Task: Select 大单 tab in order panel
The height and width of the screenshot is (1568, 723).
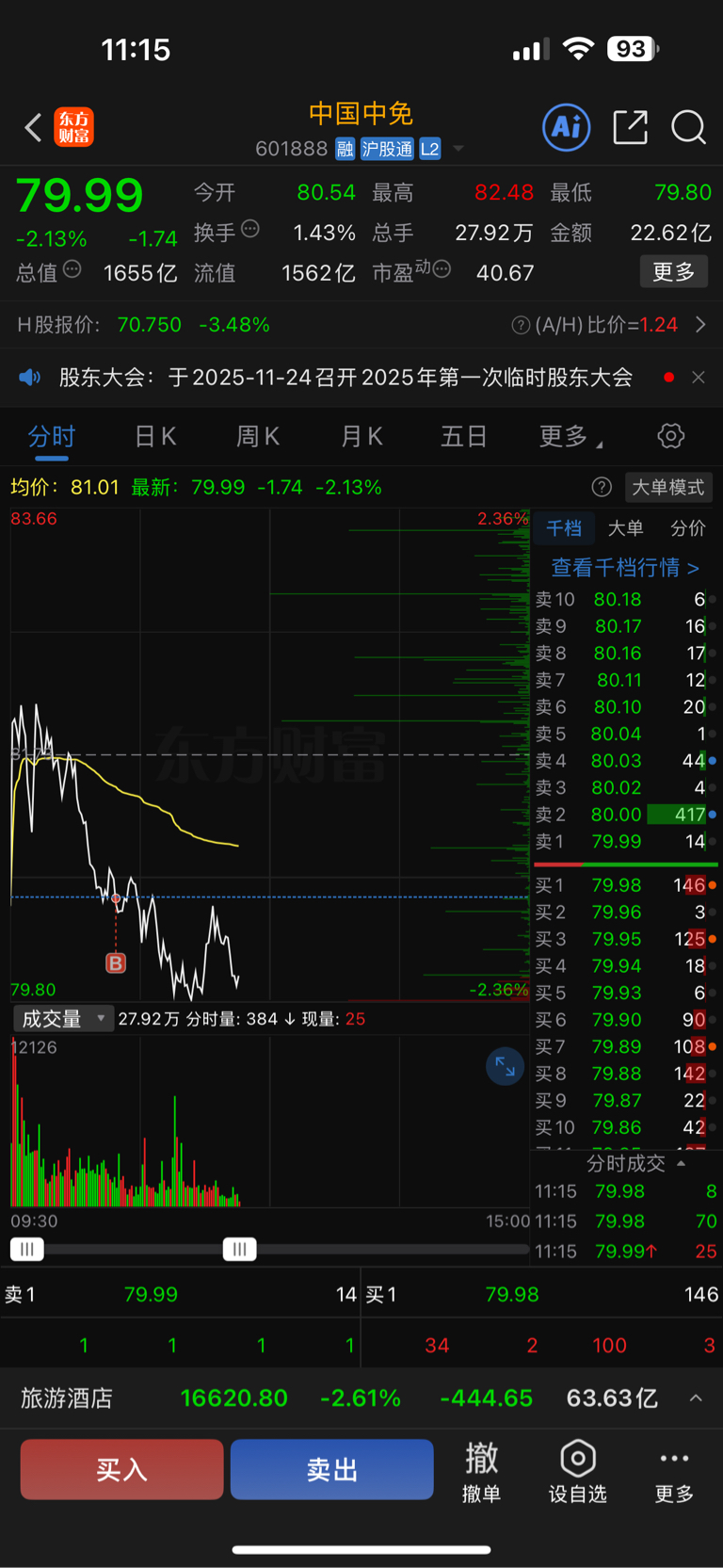Action: pos(626,528)
